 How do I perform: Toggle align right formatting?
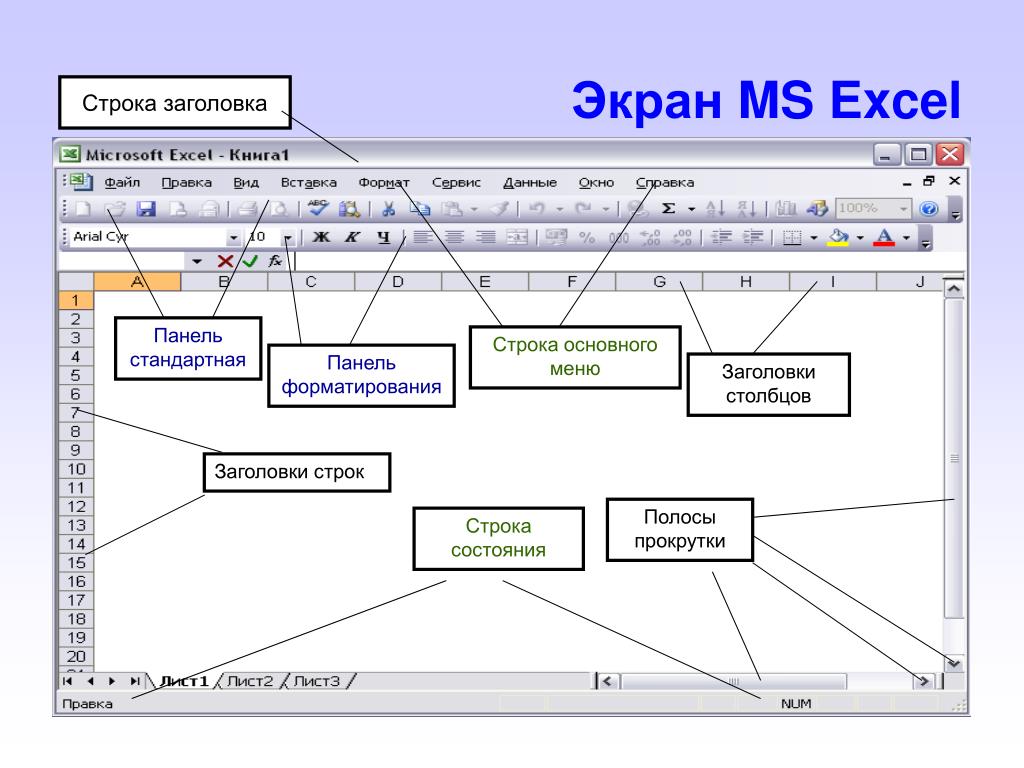[x=485, y=237]
